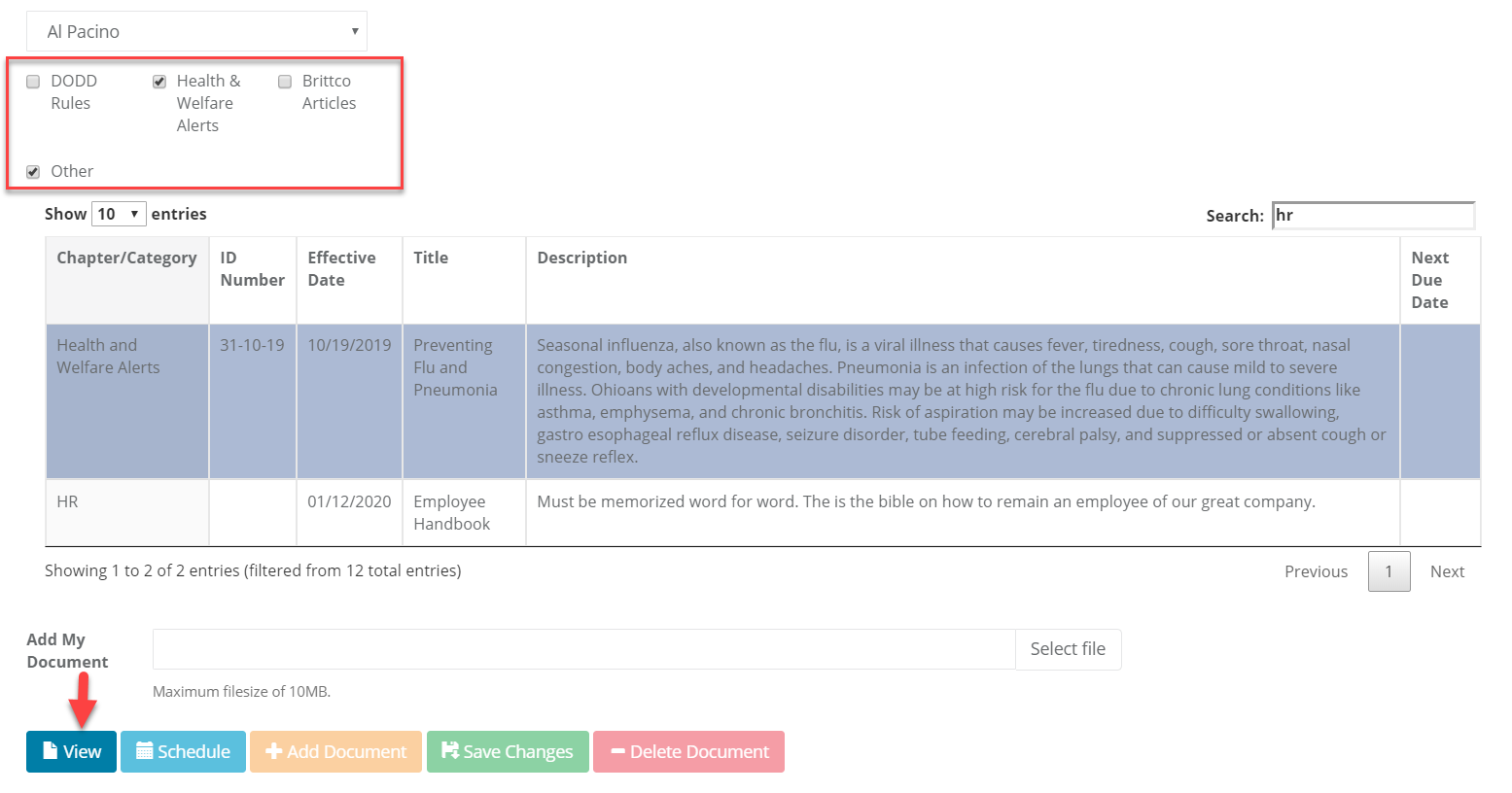The height and width of the screenshot is (793, 1512).
Task: Check the Brittco Articles checkbox
Action: coord(285,82)
